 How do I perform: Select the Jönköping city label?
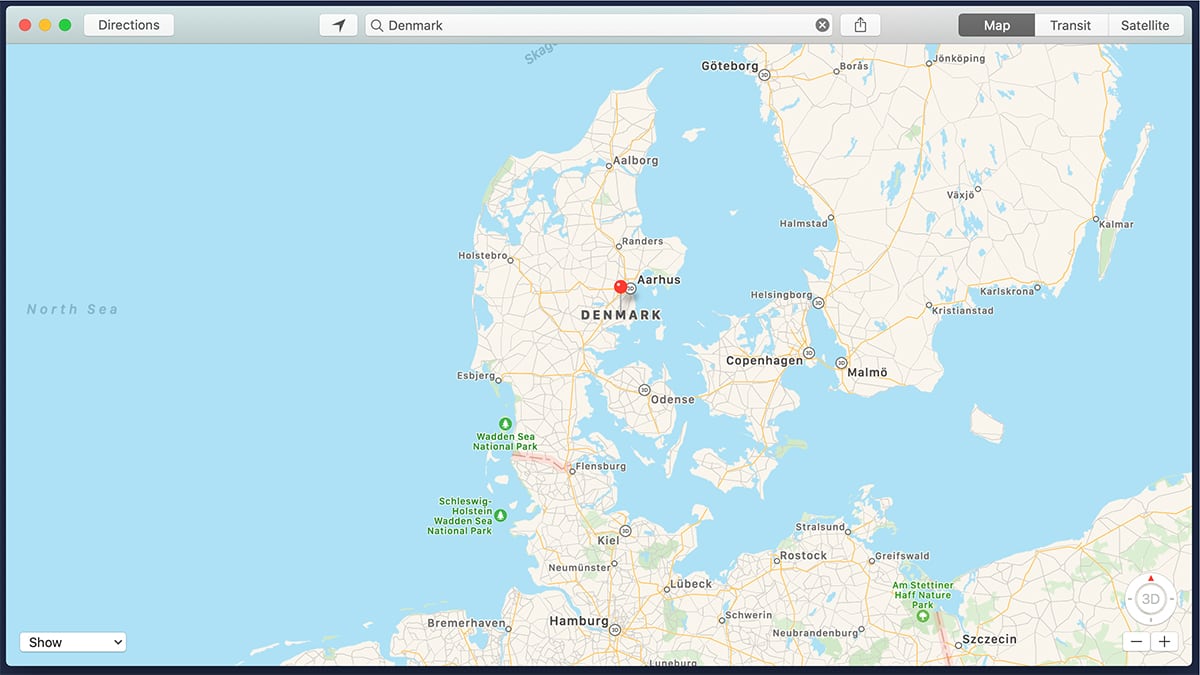pos(960,58)
